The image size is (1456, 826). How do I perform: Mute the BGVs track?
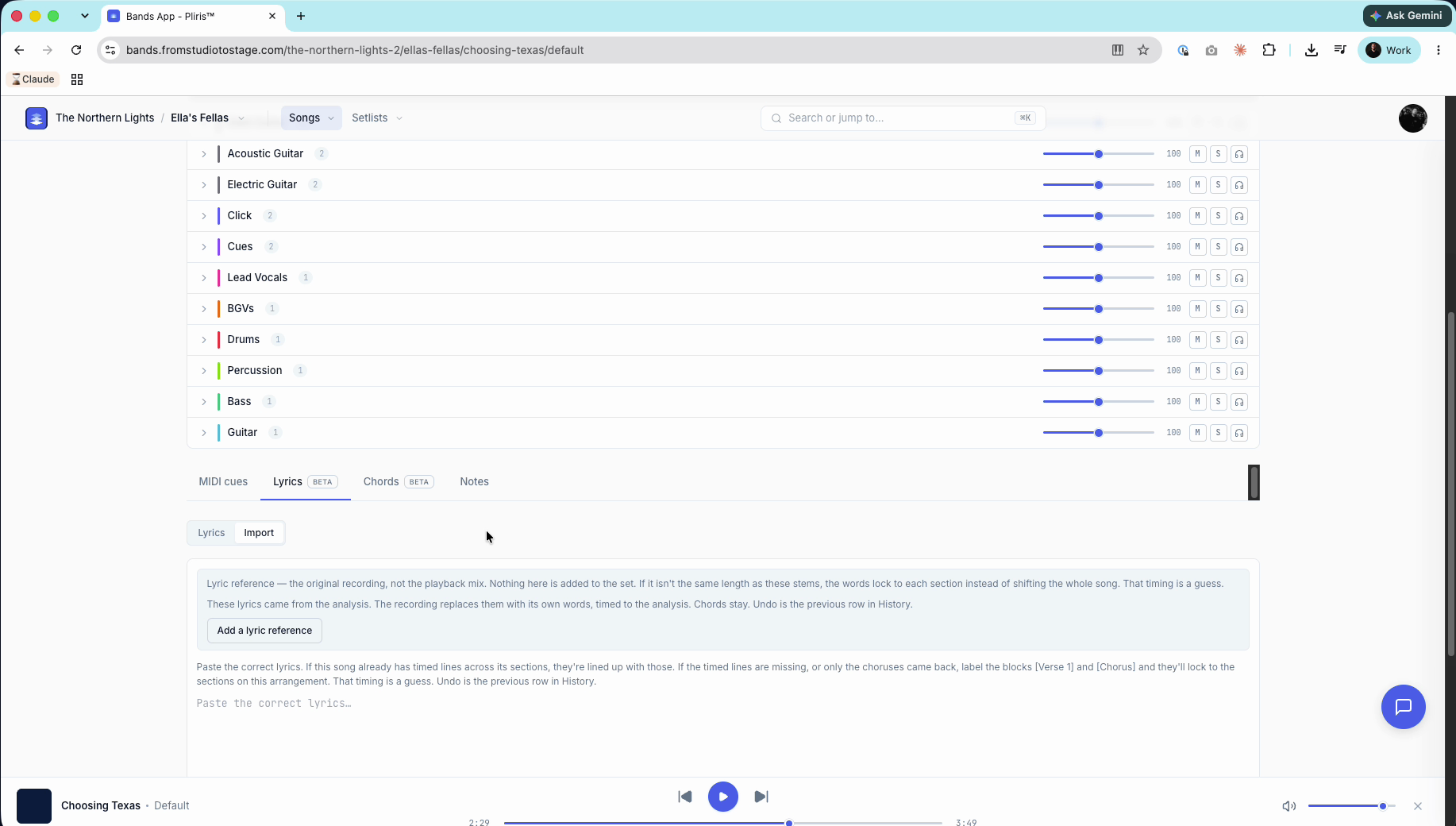click(x=1197, y=309)
